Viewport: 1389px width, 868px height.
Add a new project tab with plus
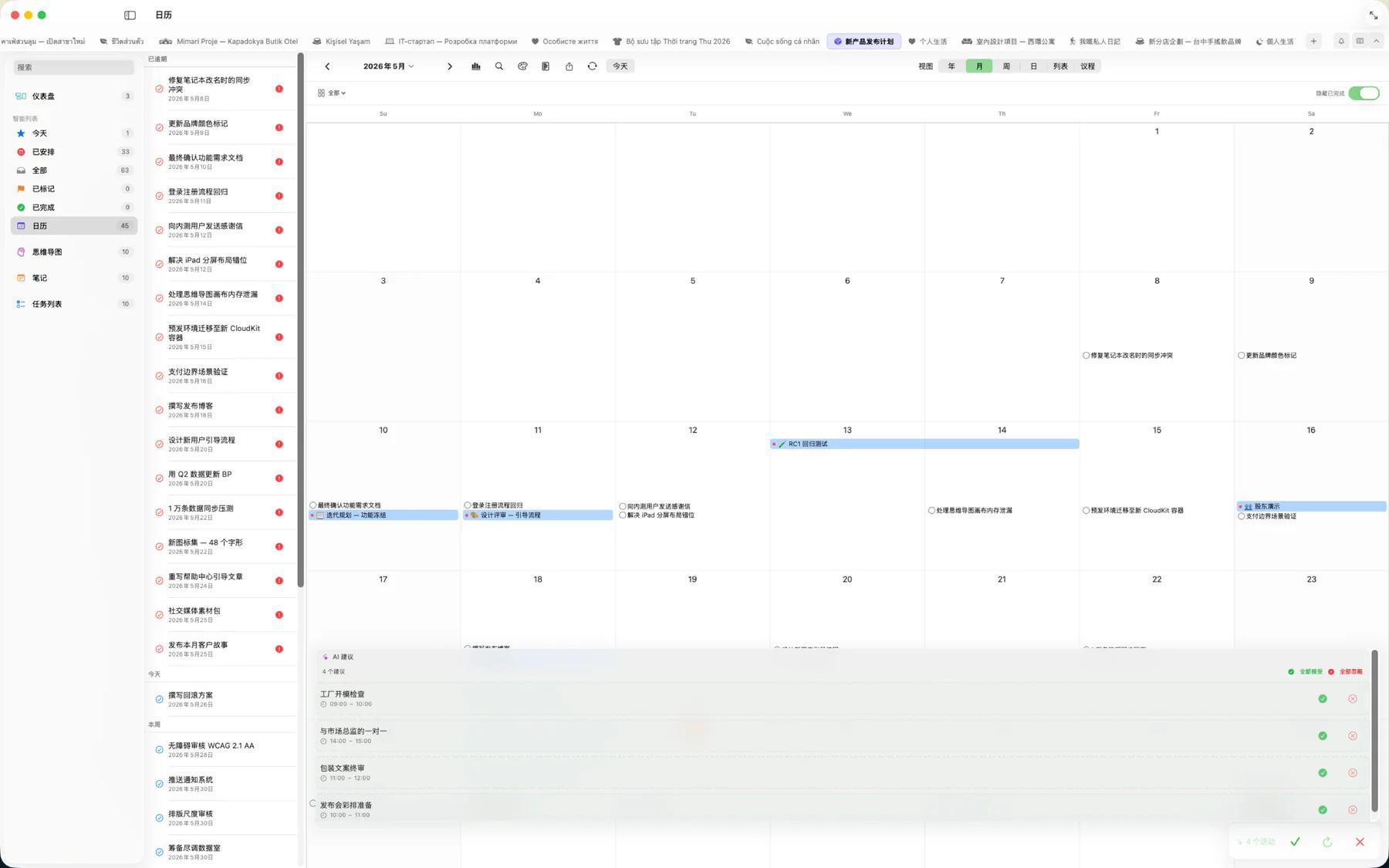click(x=1313, y=41)
